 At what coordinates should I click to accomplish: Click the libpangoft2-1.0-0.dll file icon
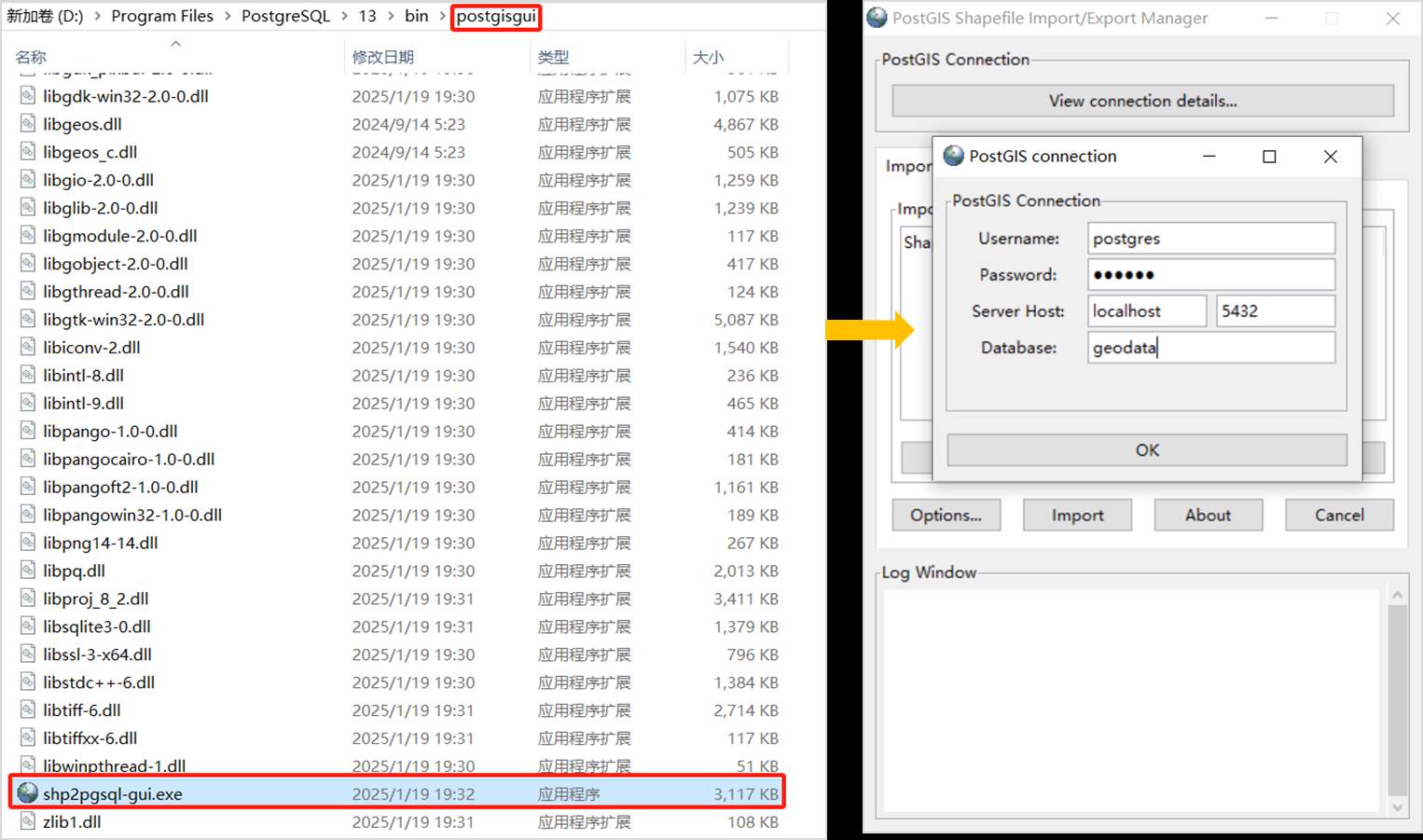pyautogui.click(x=28, y=488)
